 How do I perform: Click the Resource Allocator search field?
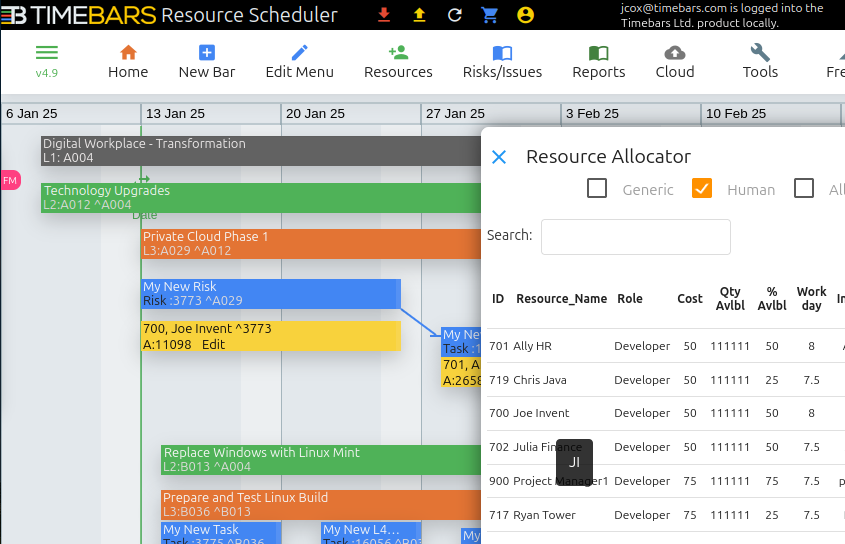point(636,237)
